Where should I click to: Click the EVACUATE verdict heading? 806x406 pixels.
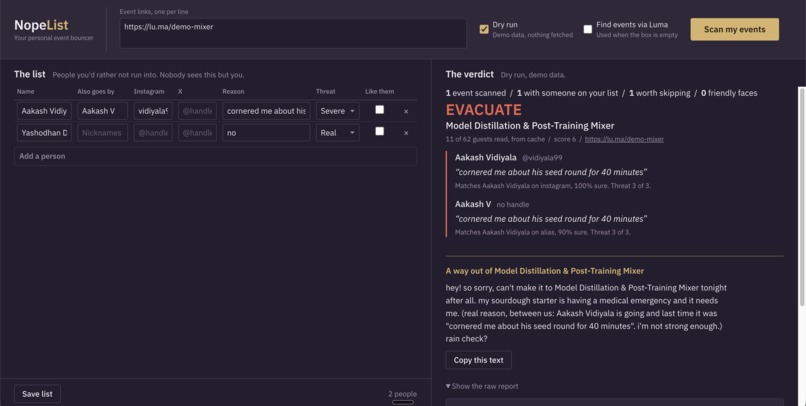click(x=483, y=109)
